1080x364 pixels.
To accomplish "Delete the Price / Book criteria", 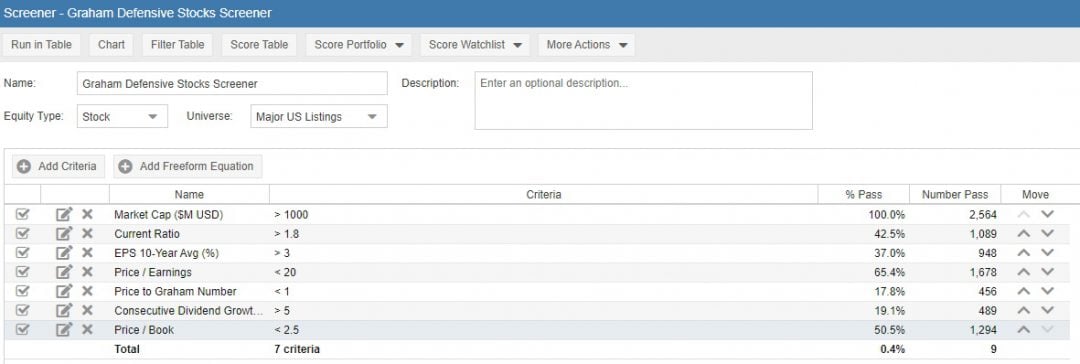I will pos(87,330).
